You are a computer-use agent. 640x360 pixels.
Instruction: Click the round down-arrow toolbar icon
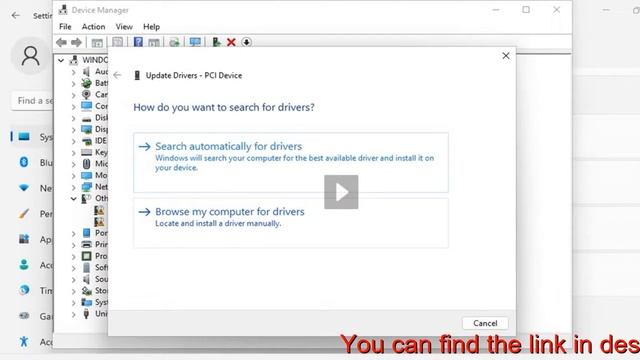pos(246,42)
